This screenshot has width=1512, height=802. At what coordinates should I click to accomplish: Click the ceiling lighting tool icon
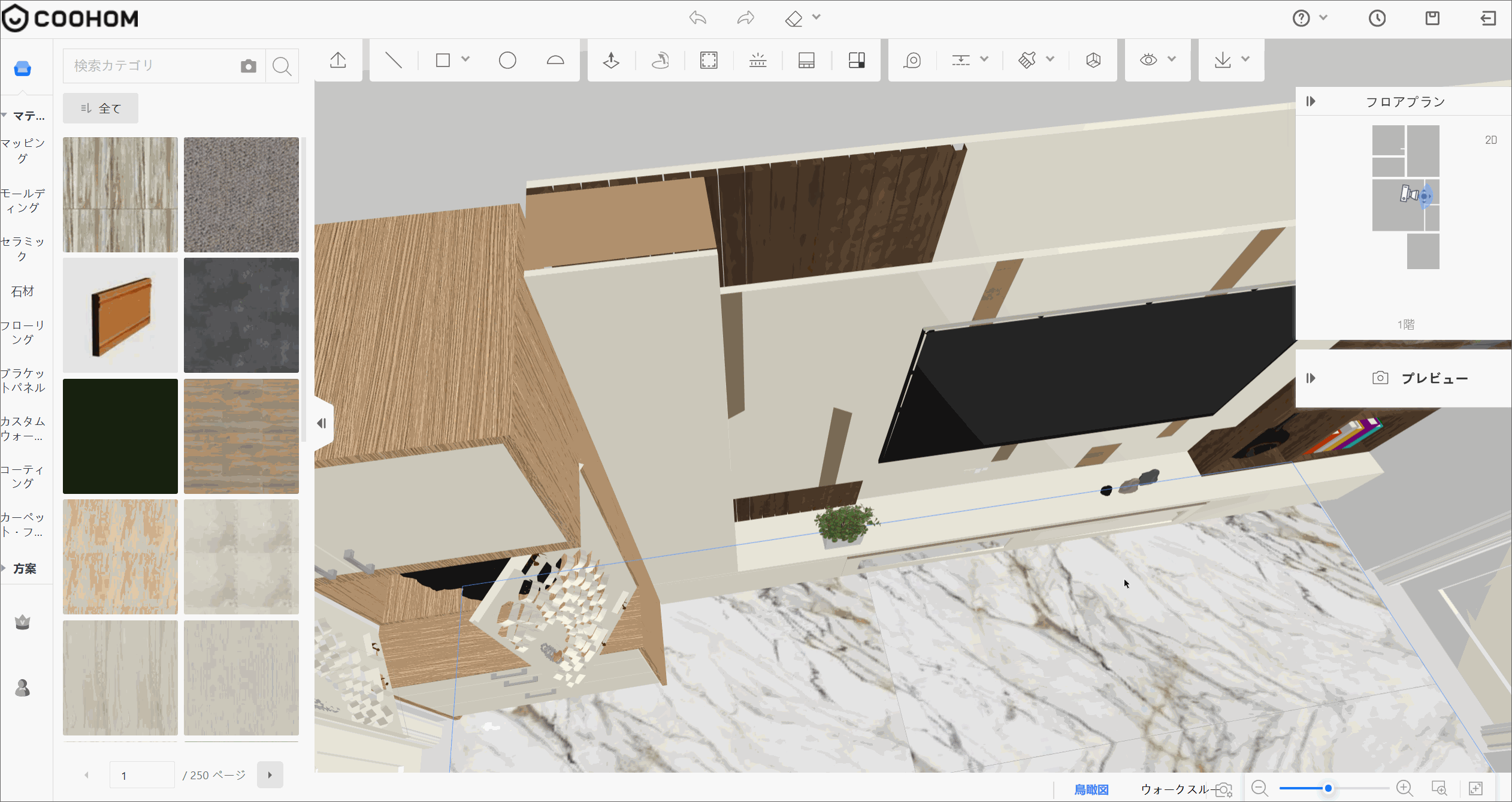tap(758, 60)
